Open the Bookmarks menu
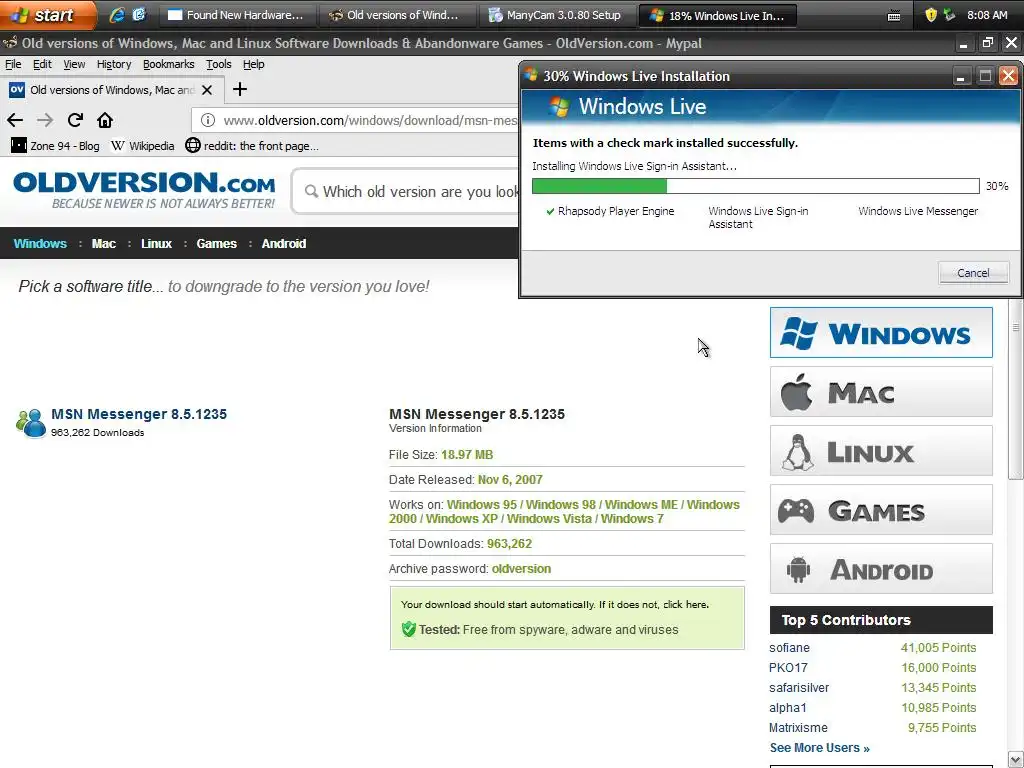The image size is (1024, 768). pos(168,64)
